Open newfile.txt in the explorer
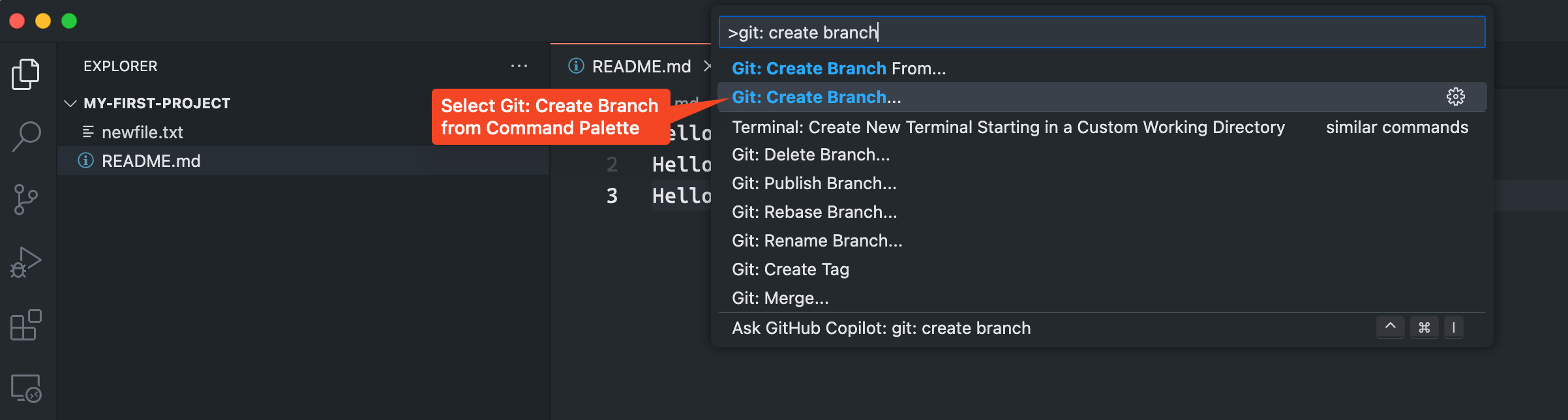Image resolution: width=1568 pixels, height=420 pixels. [142, 132]
